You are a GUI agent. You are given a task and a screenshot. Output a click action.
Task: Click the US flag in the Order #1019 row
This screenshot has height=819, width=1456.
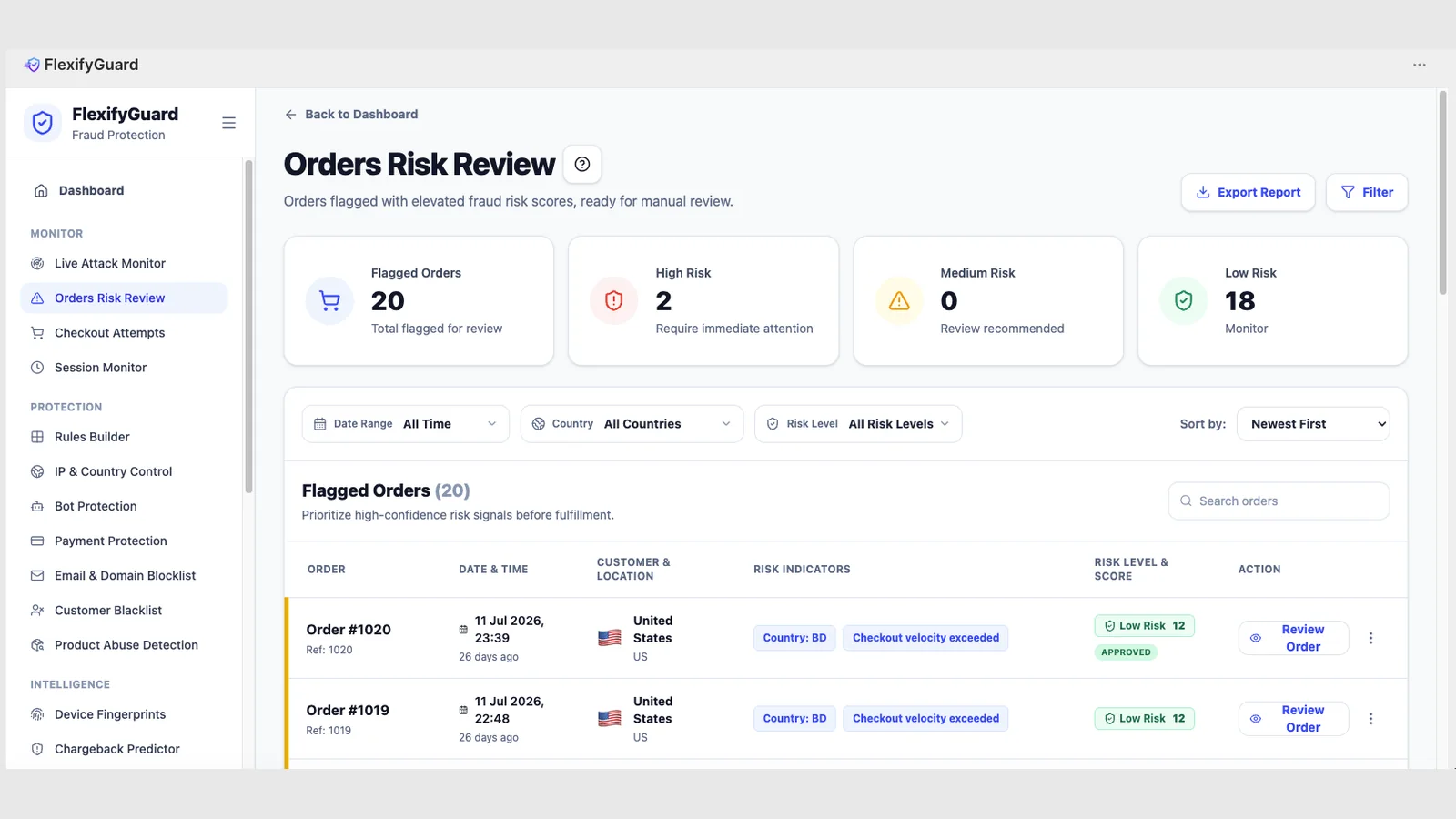click(610, 719)
